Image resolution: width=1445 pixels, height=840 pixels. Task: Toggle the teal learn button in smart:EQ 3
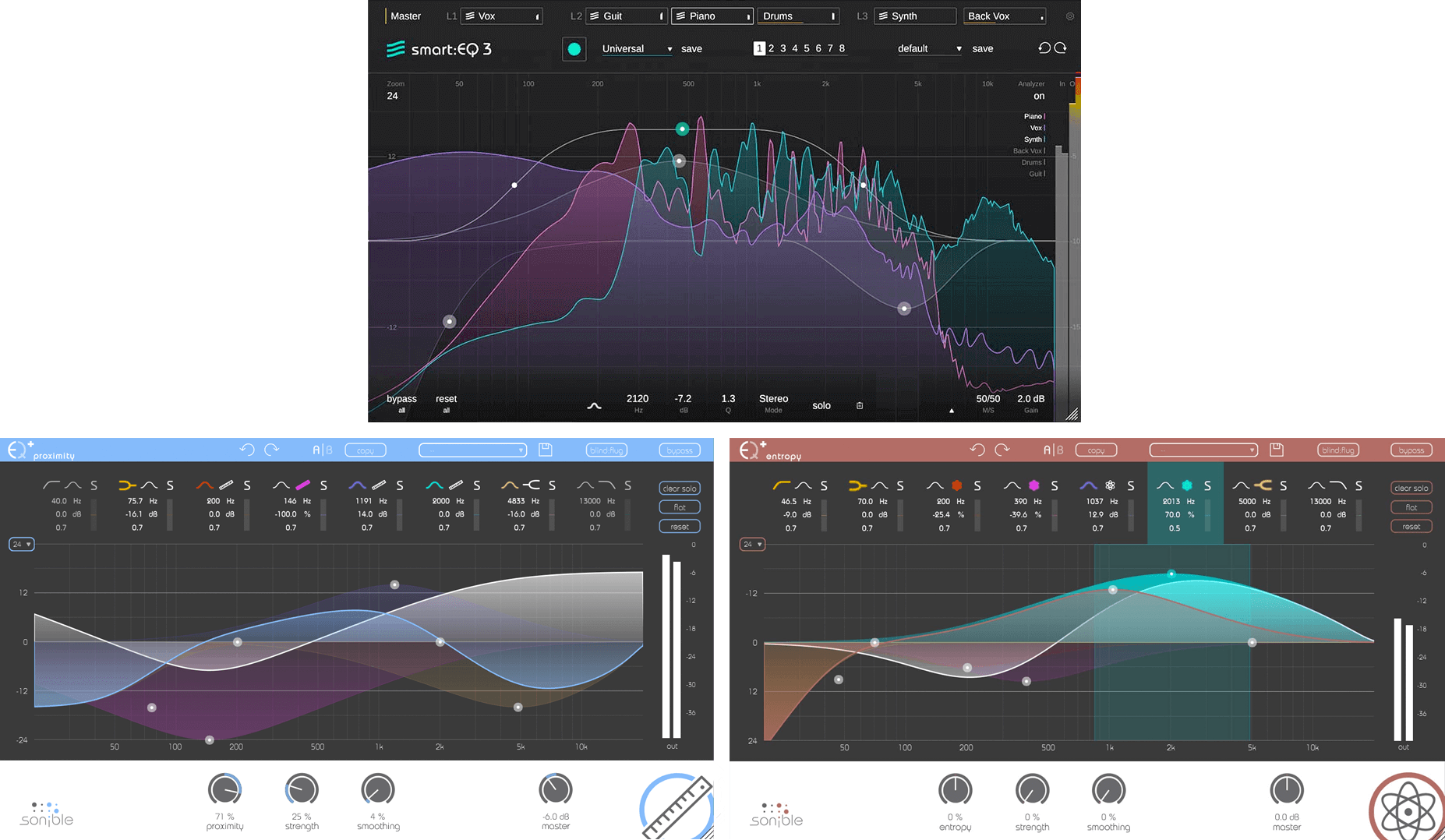[574, 49]
